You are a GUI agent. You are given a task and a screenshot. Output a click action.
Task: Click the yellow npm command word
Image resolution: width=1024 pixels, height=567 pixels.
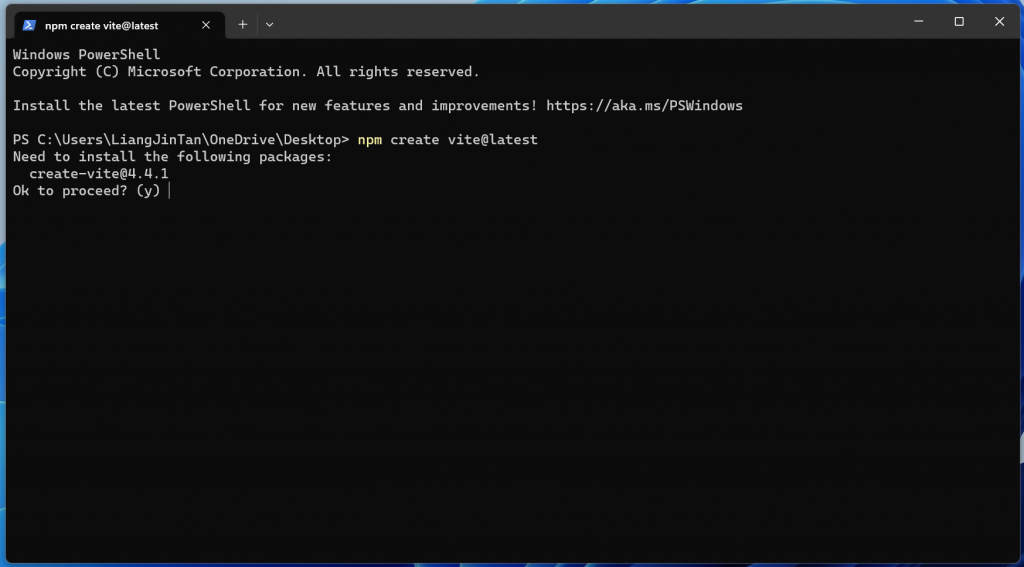tap(370, 140)
